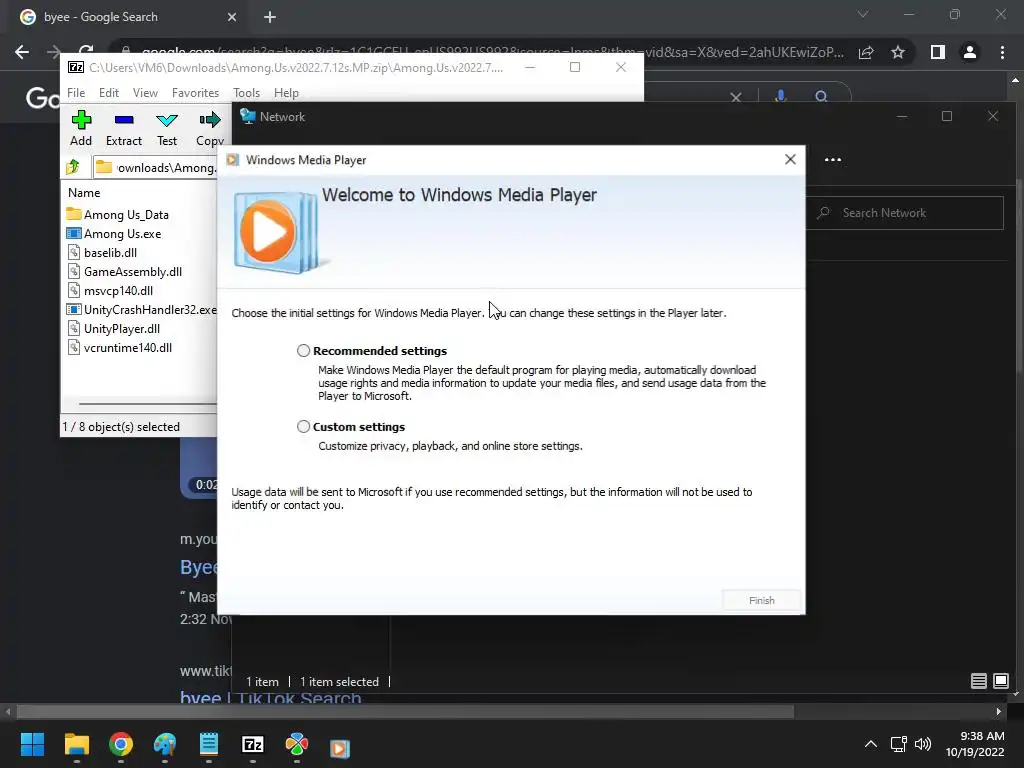The width and height of the screenshot is (1024, 768).
Task: Open the Notepad app from the taskbar
Action: 209,744
